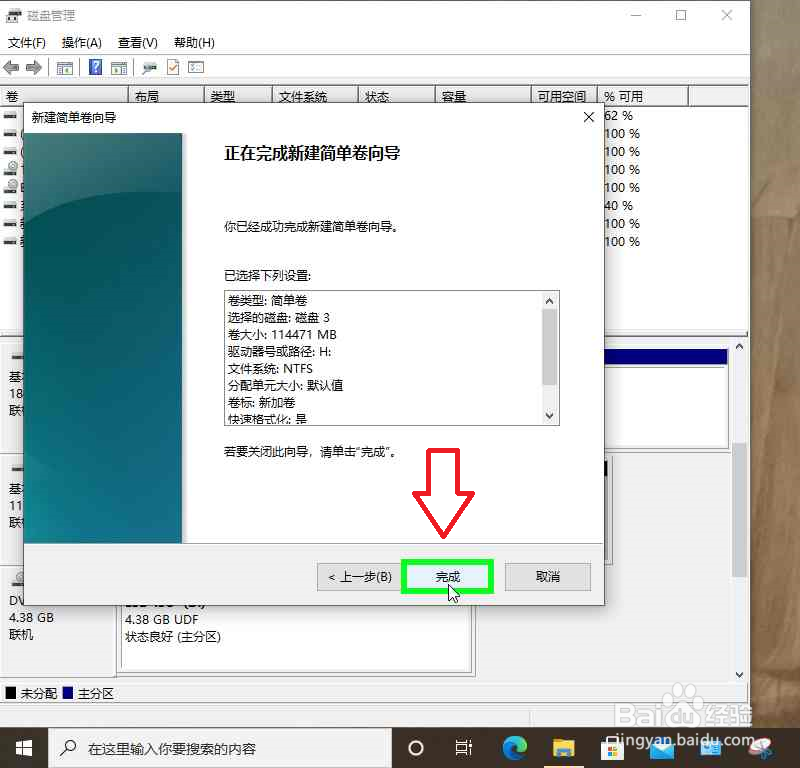Image resolution: width=800 pixels, height=768 pixels.
Task: Go back with the 上一步(B) button
Action: [x=360, y=577]
